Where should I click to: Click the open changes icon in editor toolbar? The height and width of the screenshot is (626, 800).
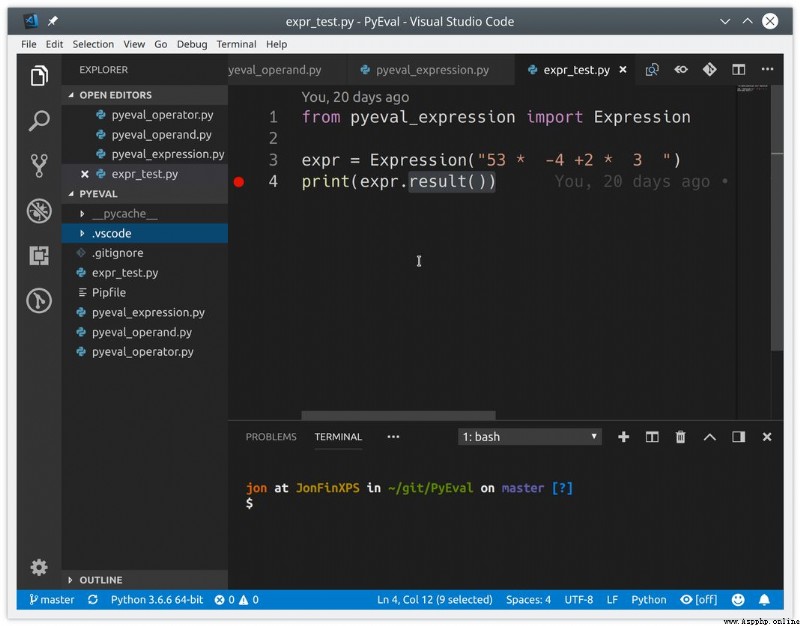pyautogui.click(x=652, y=69)
